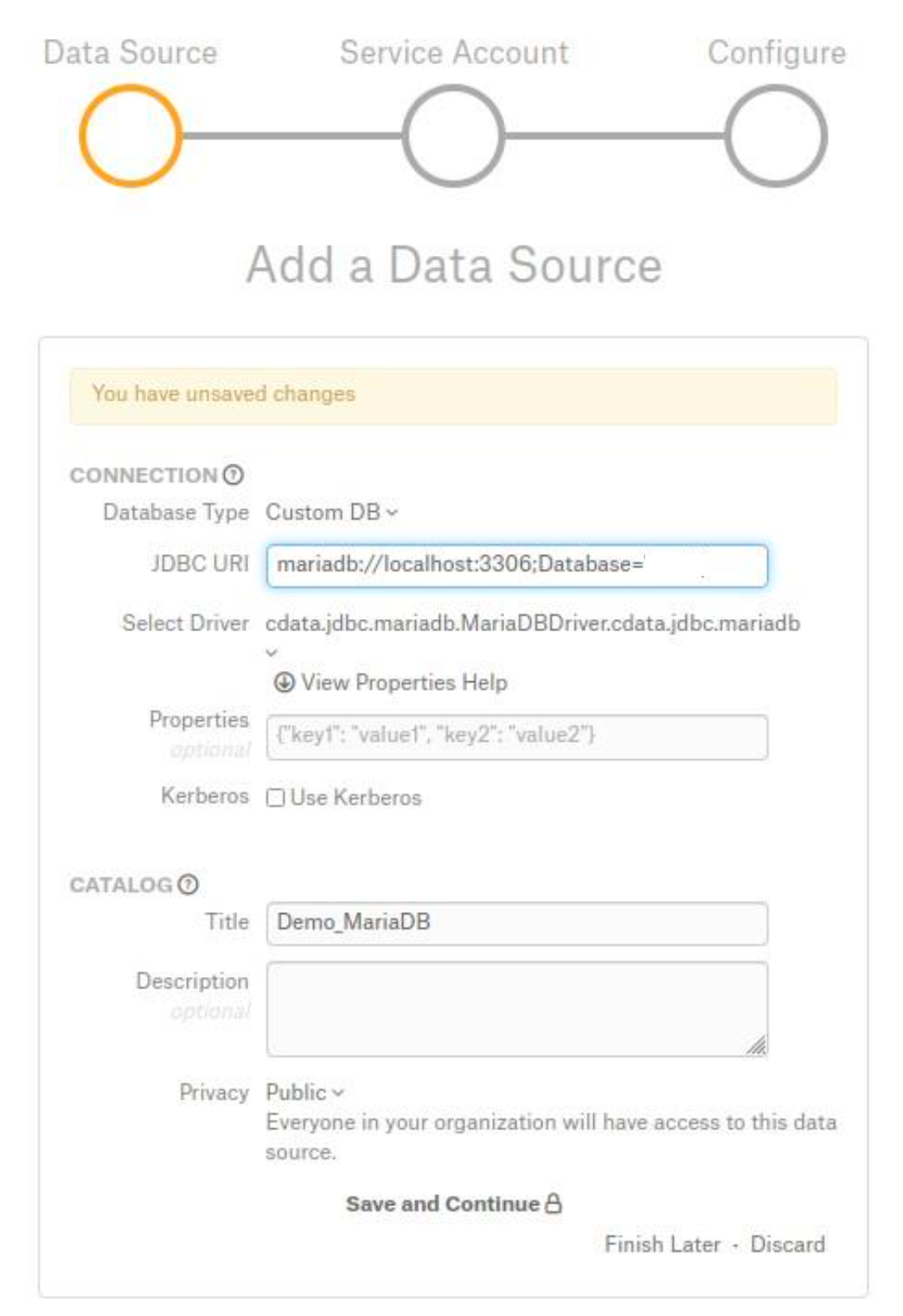The height and width of the screenshot is (1316, 903).
Task: Focus the JDBC URI input field
Action: click(x=517, y=565)
